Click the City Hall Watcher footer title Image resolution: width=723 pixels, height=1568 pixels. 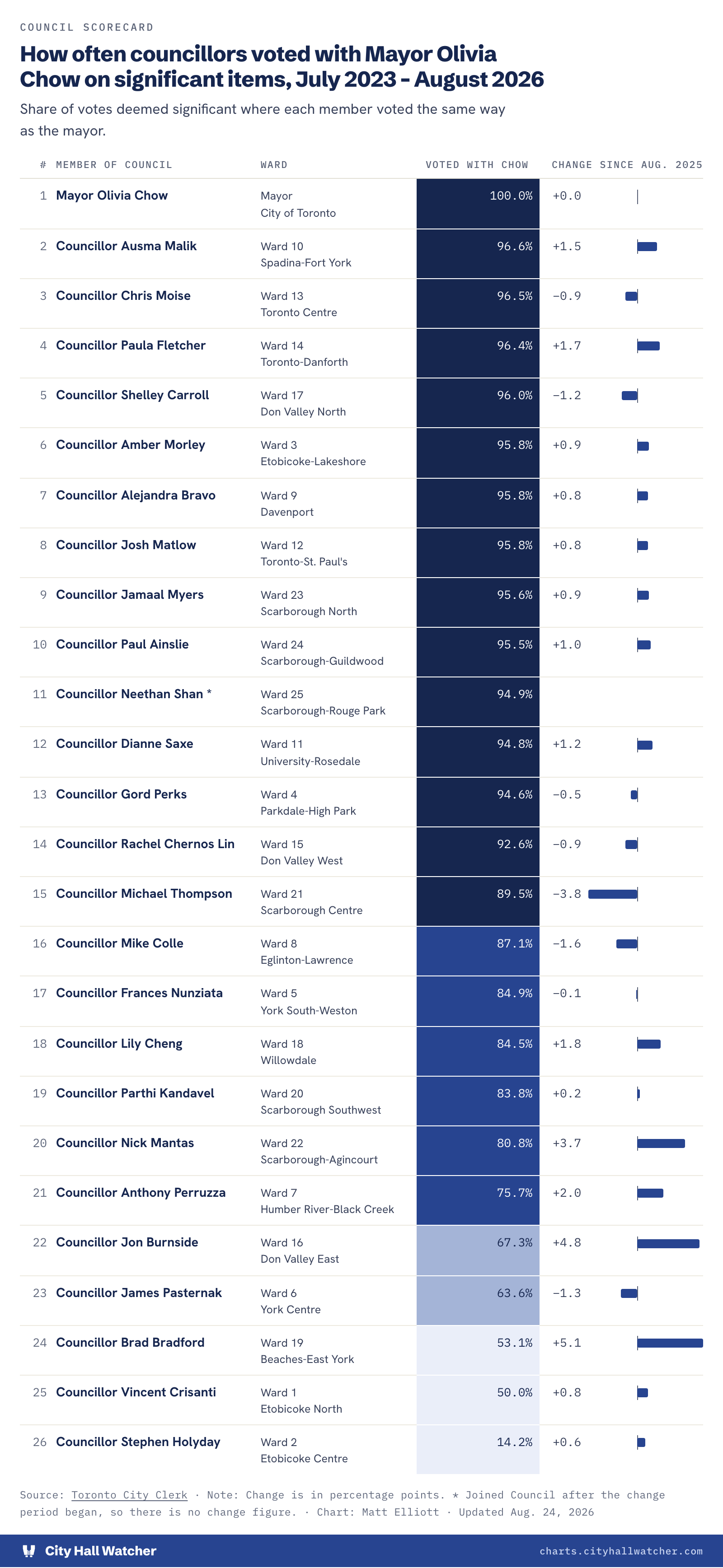point(100,1551)
